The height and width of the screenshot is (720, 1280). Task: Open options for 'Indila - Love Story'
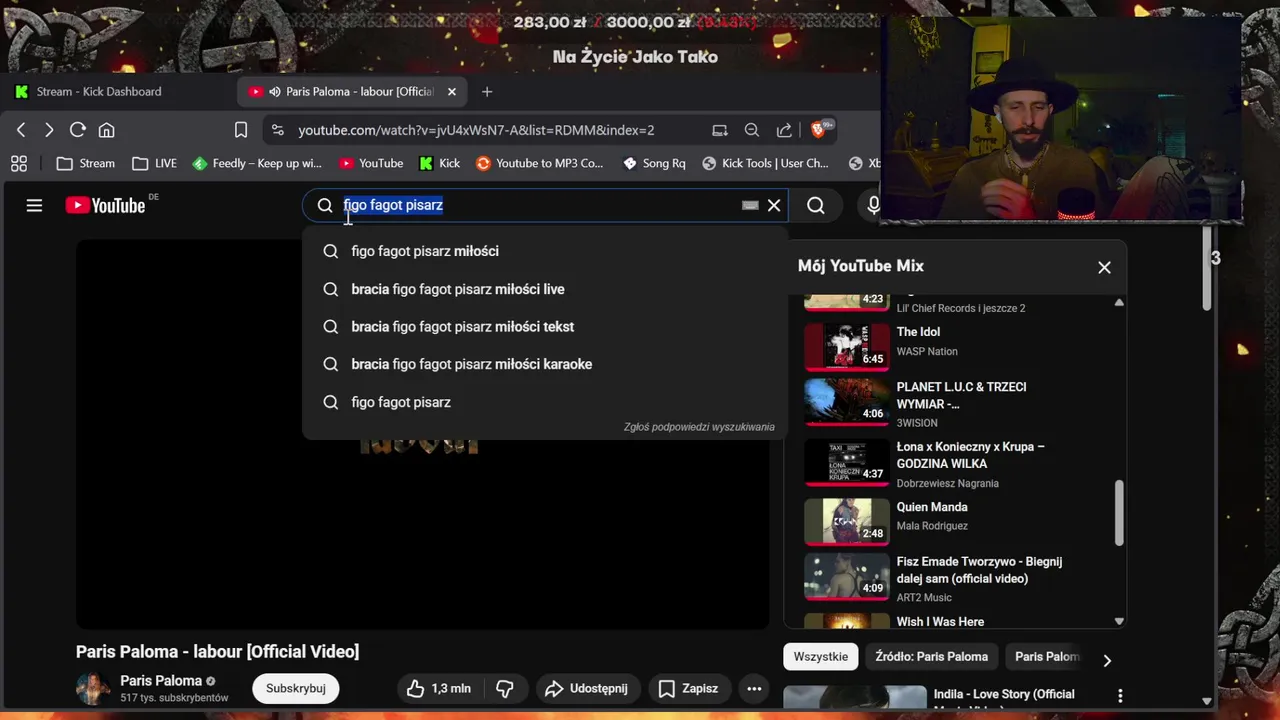point(1120,696)
